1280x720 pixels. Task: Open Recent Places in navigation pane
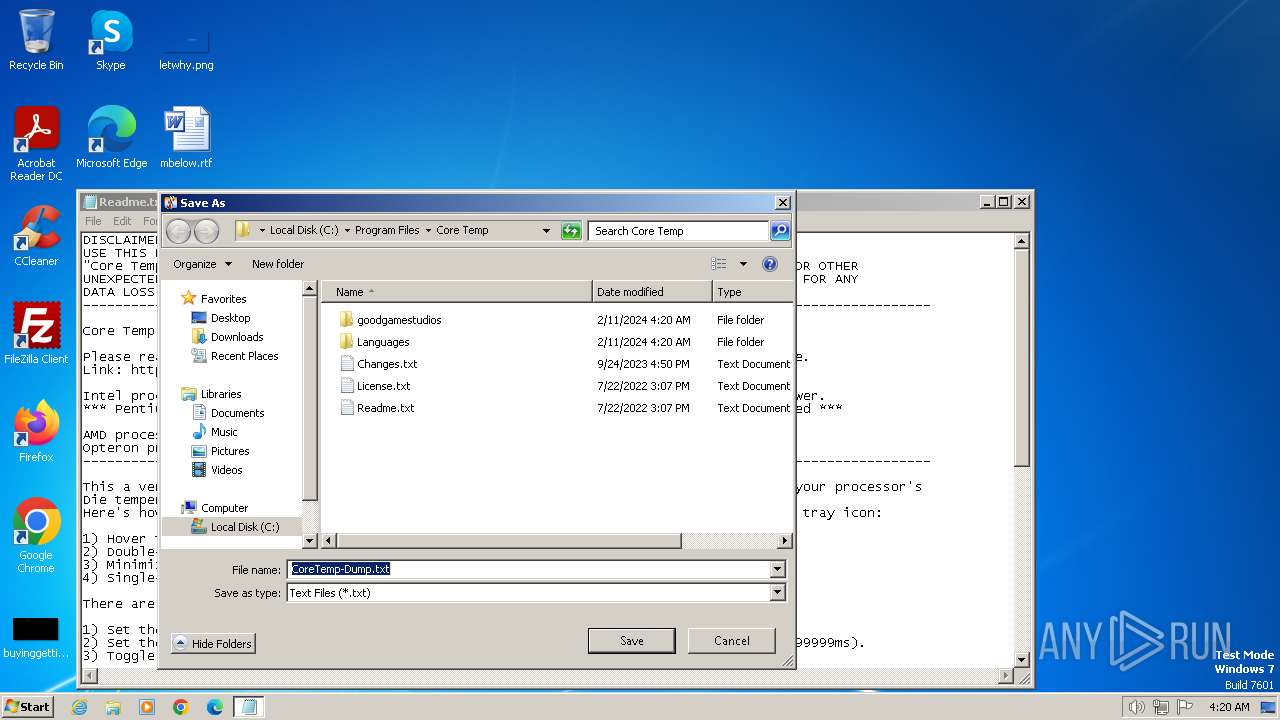pos(244,356)
